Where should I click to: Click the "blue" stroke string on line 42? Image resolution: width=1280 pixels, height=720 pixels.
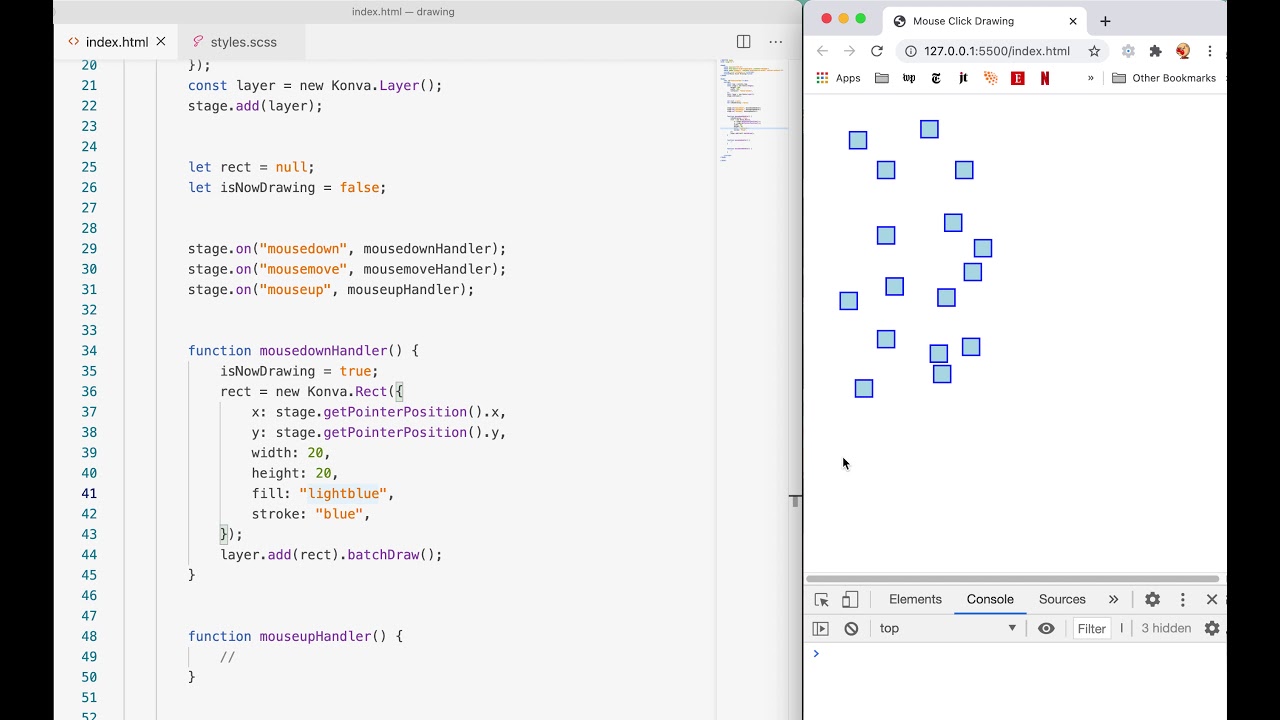(x=339, y=514)
